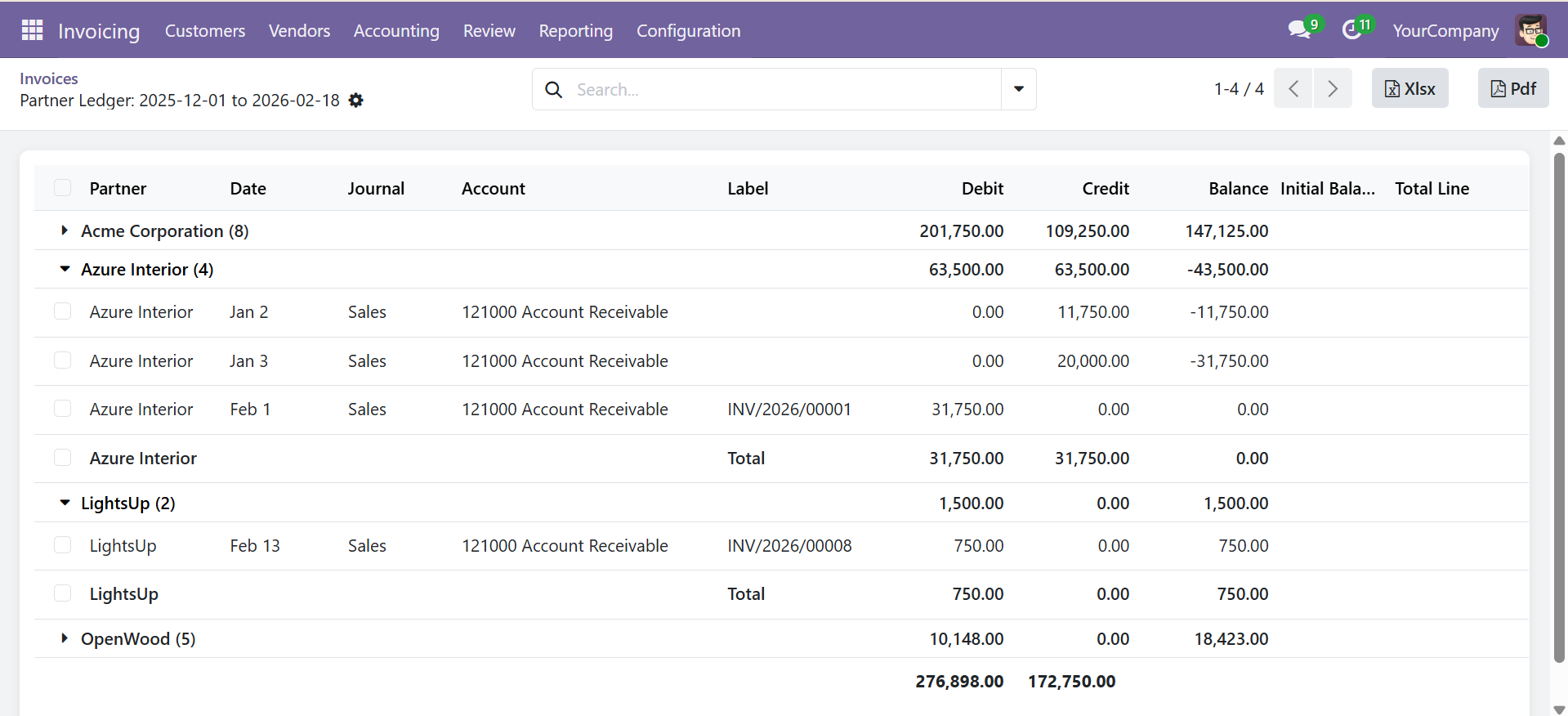Collapse the LightsUp (2) group

[65, 503]
